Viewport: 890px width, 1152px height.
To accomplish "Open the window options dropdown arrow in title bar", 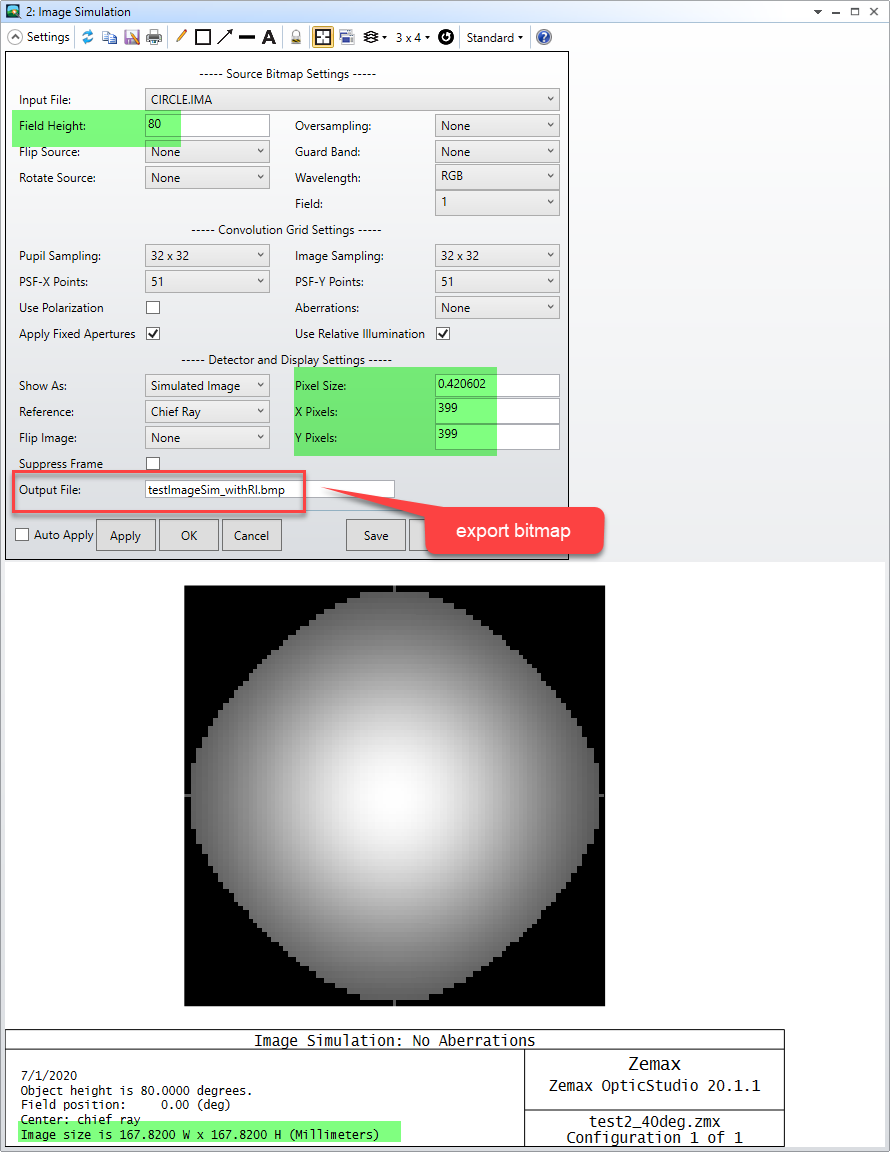I will [817, 12].
